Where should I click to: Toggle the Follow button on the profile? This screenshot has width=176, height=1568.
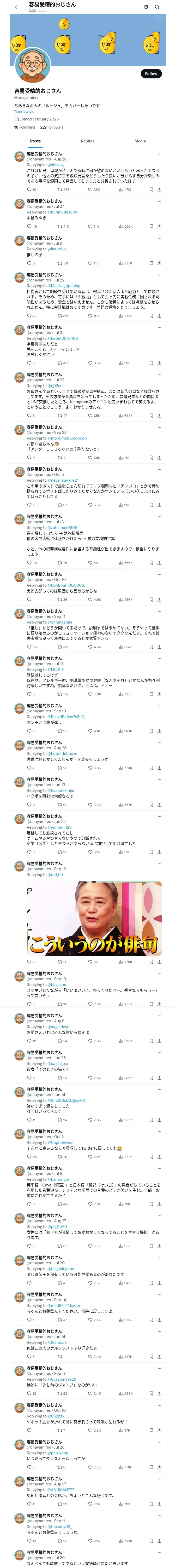pyautogui.click(x=150, y=73)
